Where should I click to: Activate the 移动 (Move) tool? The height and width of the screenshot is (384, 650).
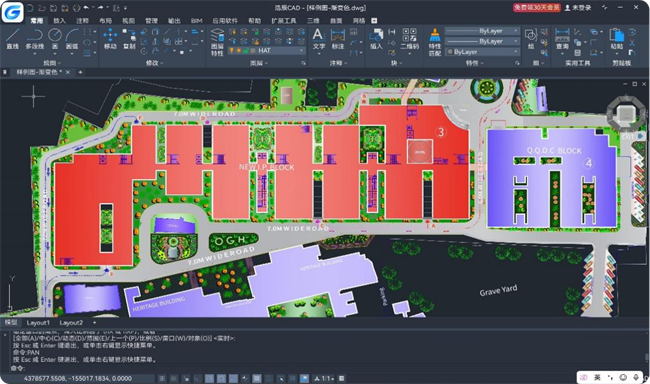click(110, 39)
